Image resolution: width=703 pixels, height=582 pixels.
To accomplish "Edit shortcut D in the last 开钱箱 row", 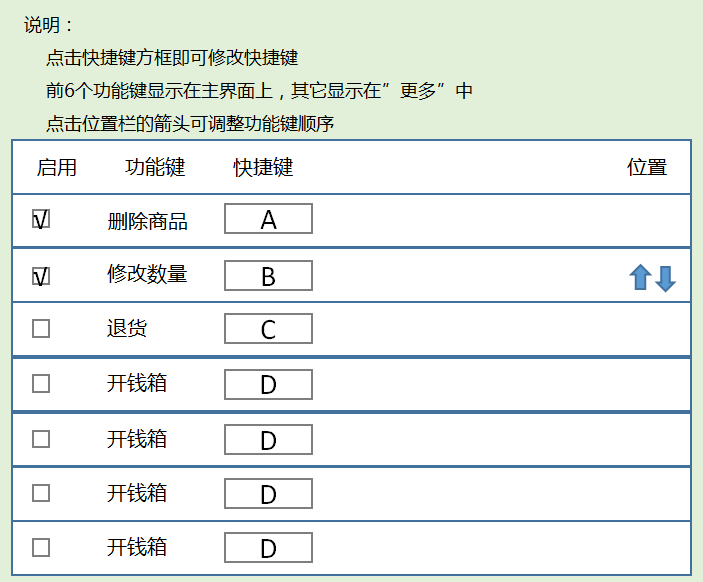I will (x=268, y=548).
